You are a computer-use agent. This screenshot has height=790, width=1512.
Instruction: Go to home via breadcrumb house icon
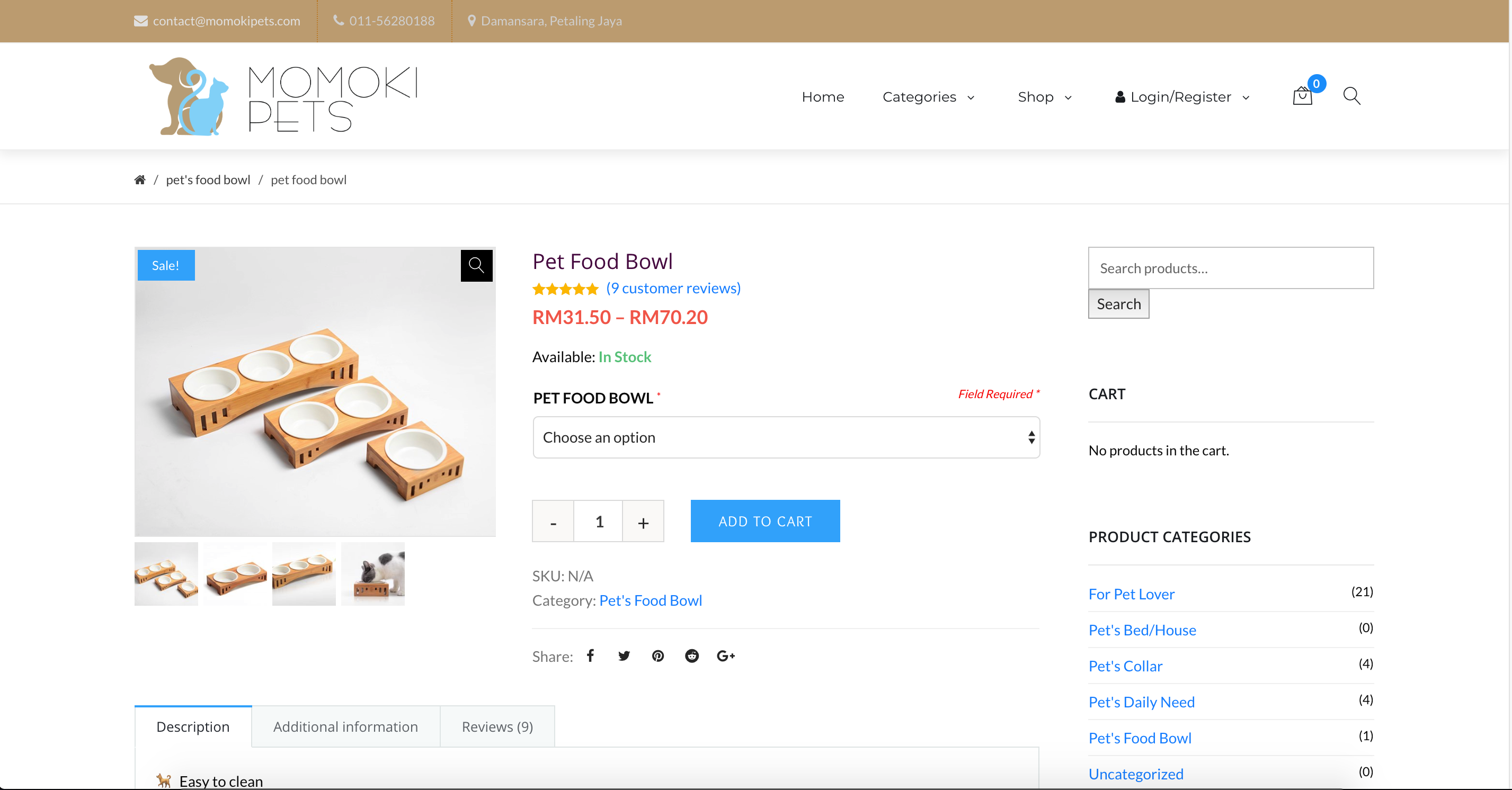(x=140, y=180)
